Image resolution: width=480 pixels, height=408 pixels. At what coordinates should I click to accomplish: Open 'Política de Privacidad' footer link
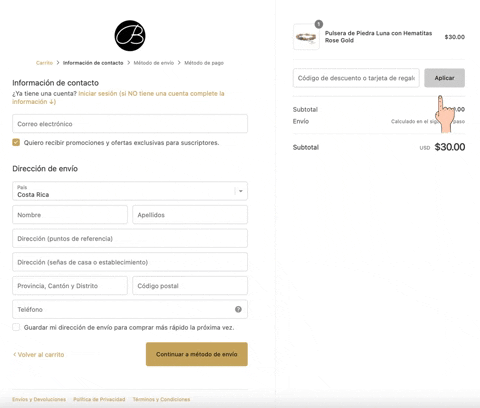pyautogui.click(x=99, y=399)
